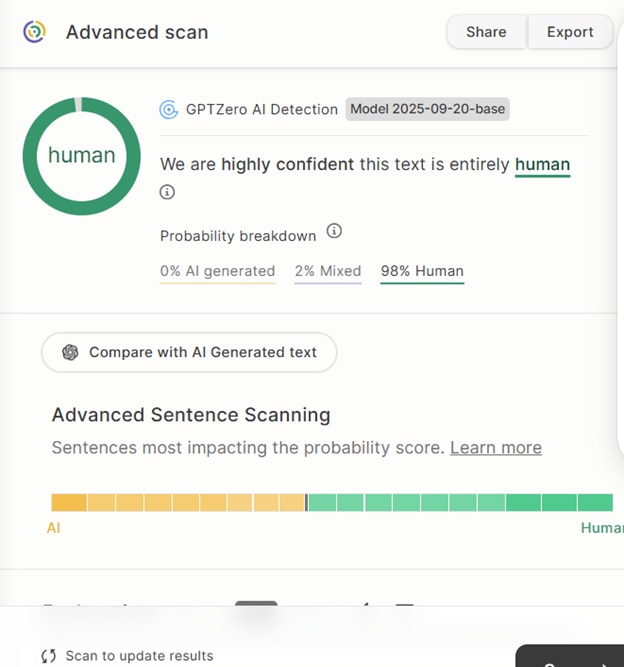Image resolution: width=624 pixels, height=667 pixels.
Task: Click the Scan to update results text
Action: [x=139, y=656]
